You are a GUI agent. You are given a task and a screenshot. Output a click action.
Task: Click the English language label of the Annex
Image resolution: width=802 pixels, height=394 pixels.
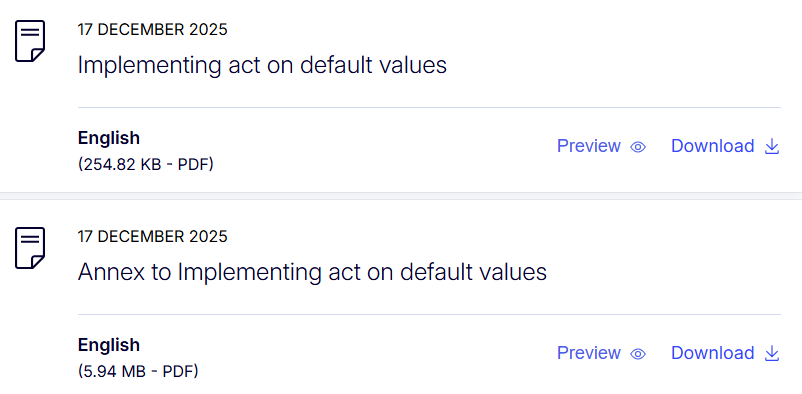click(x=108, y=345)
